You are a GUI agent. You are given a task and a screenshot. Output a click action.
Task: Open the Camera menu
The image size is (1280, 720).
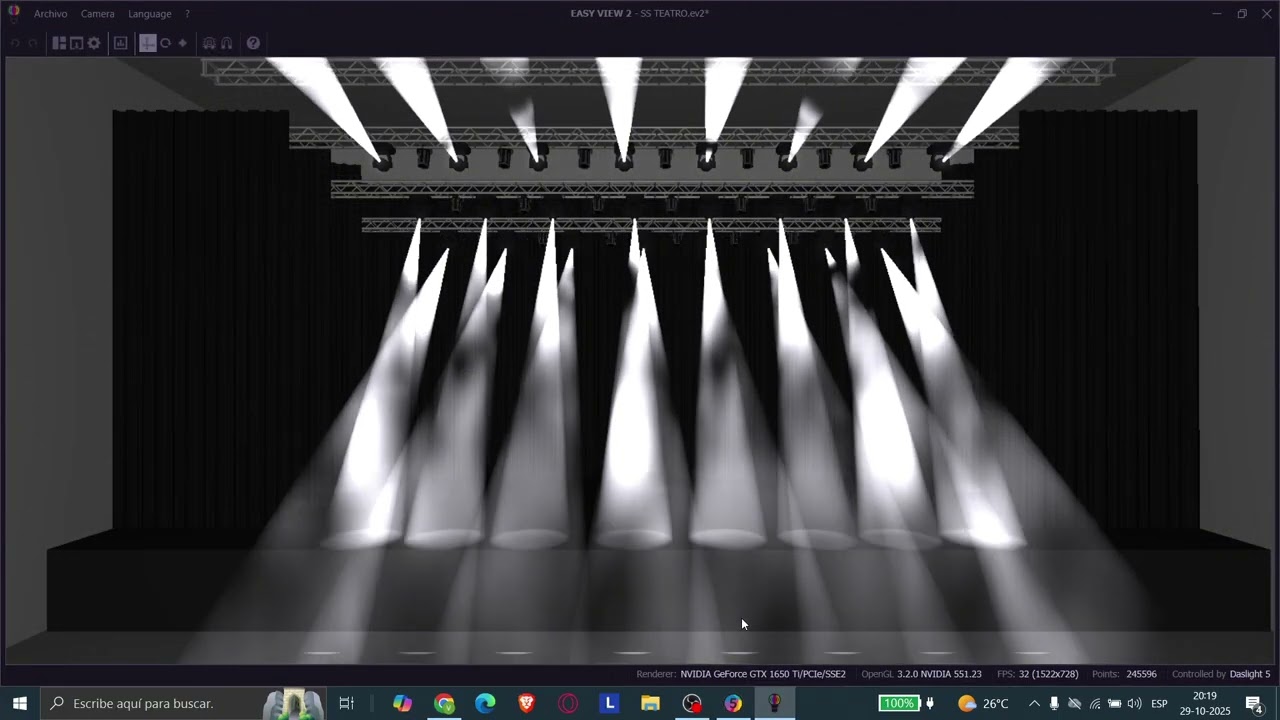pos(98,14)
